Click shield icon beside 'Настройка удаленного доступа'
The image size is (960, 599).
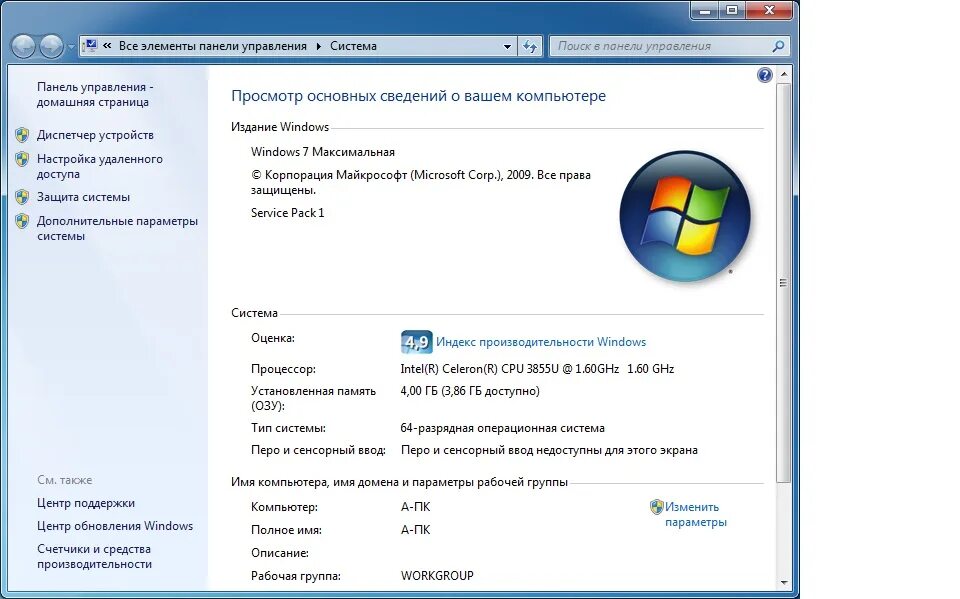[x=22, y=159]
